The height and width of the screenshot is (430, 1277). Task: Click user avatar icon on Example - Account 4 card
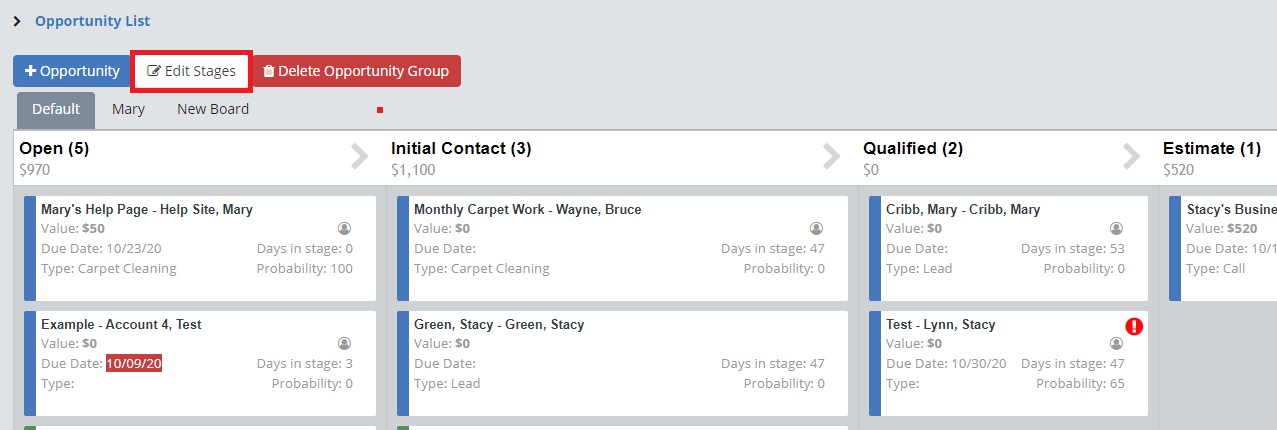pos(344,343)
